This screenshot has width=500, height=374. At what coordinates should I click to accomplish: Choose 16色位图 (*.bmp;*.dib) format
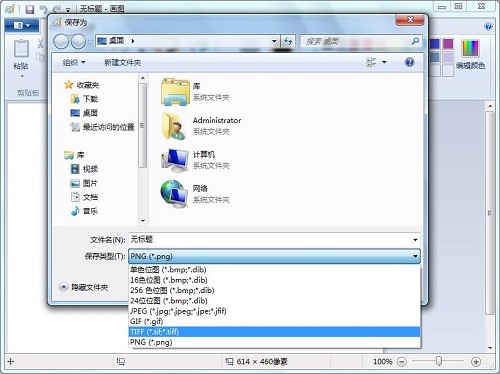pyautogui.click(x=274, y=280)
